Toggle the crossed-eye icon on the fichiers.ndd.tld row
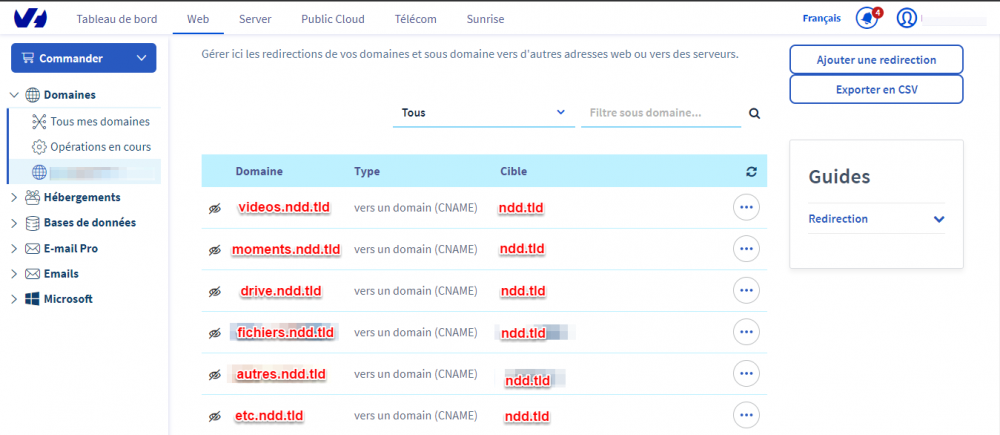 (215, 333)
